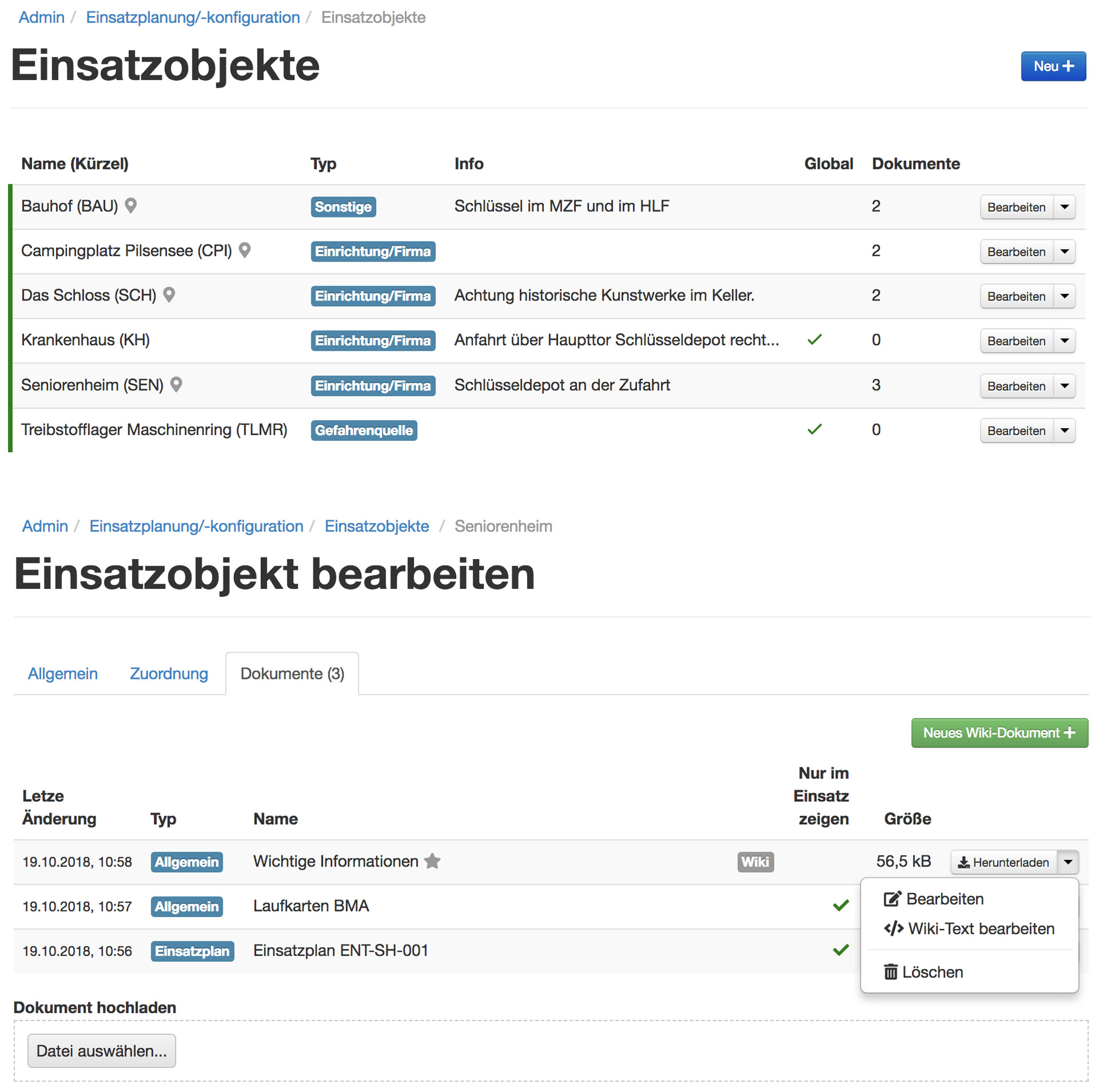
Task: Expand the Bearbeiten dropdown for Seniorenheim row
Action: pos(1065,386)
